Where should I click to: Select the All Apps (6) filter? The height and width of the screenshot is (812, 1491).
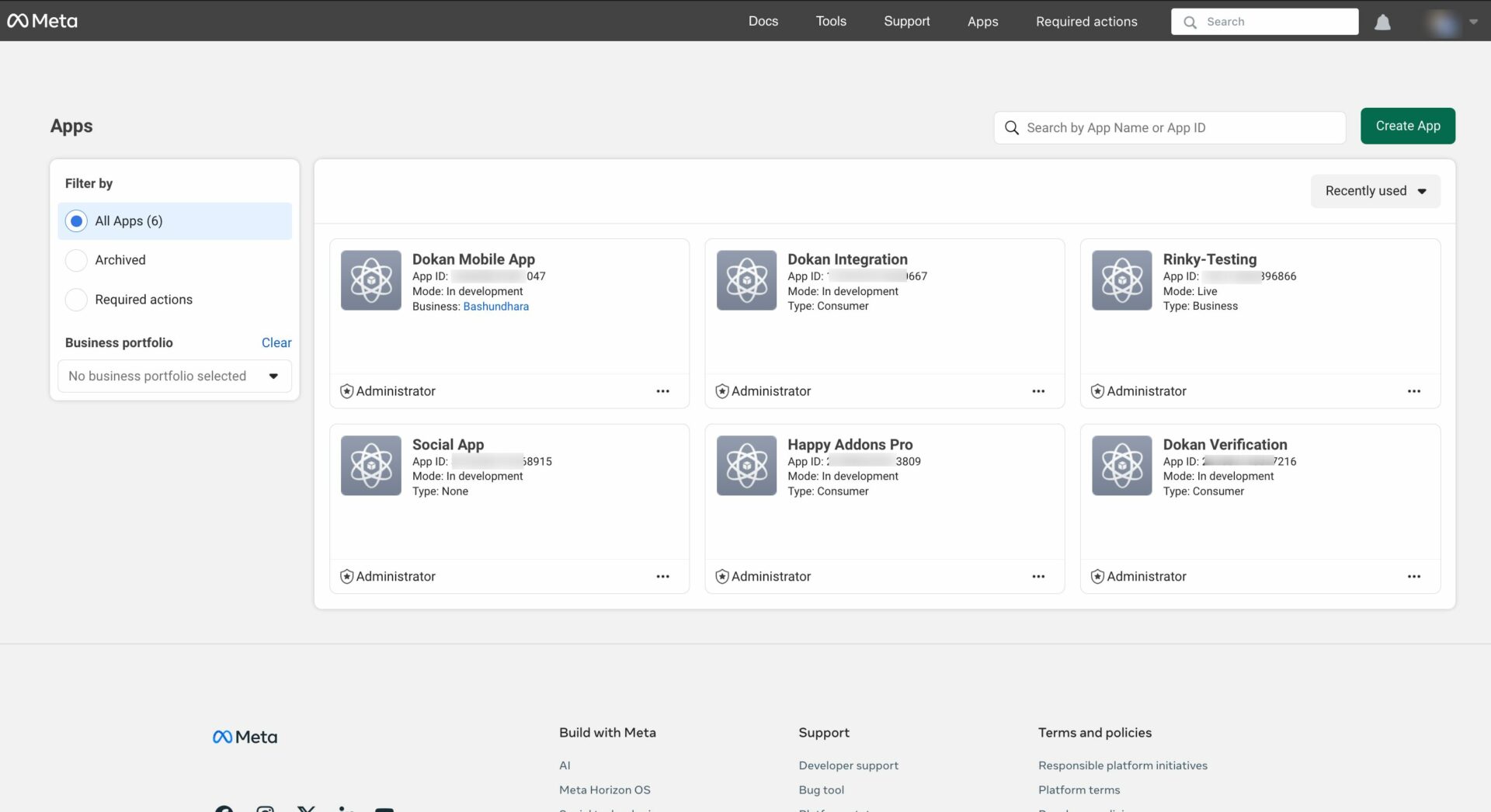coord(175,221)
